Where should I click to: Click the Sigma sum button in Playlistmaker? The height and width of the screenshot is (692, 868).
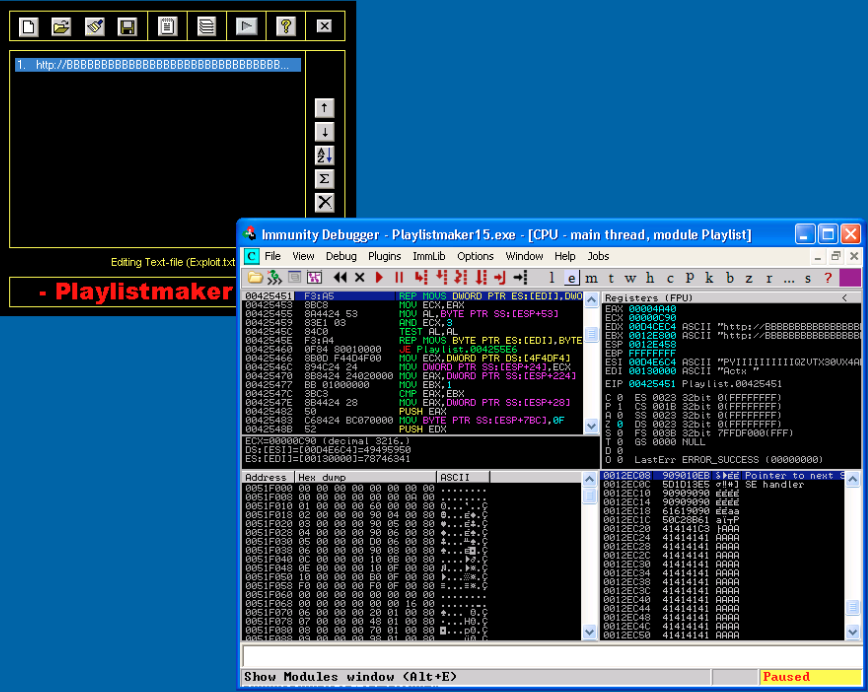coord(324,179)
